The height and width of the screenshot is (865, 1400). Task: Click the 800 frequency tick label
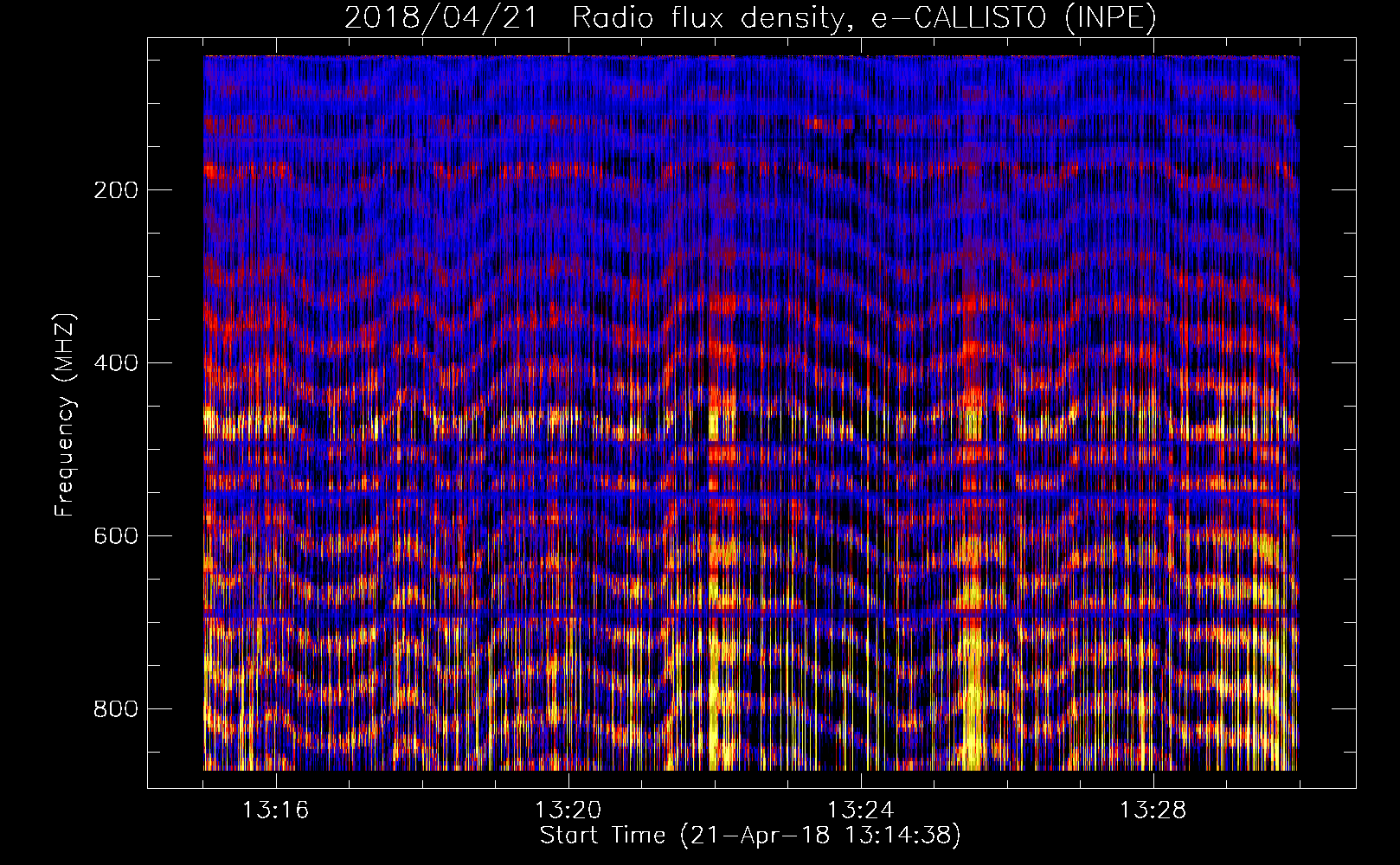coord(116,708)
